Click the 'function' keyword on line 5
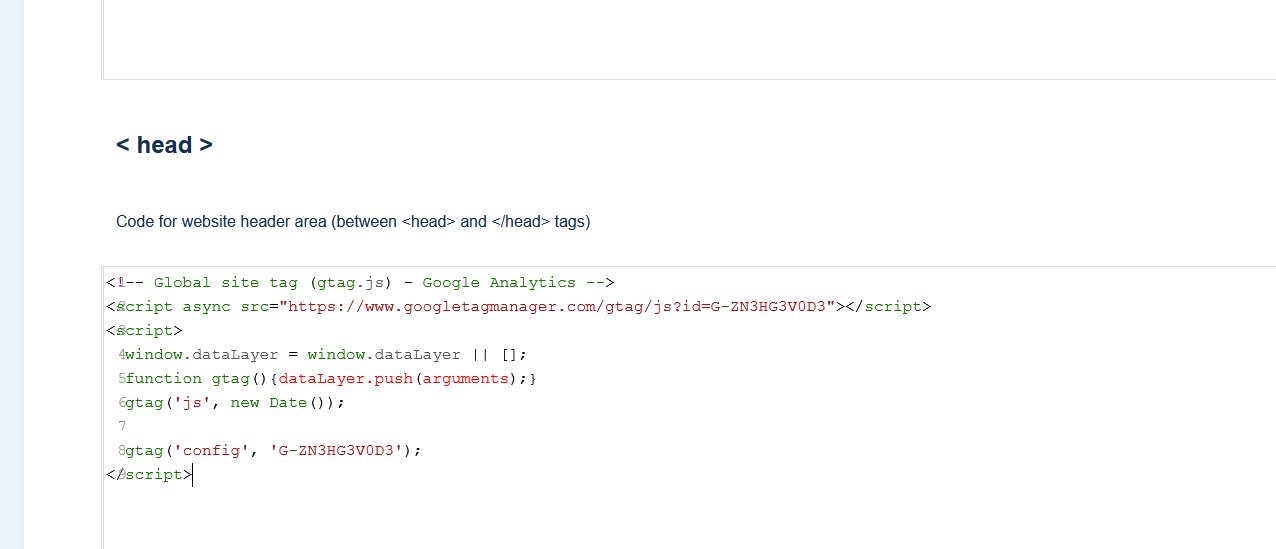 163,379
